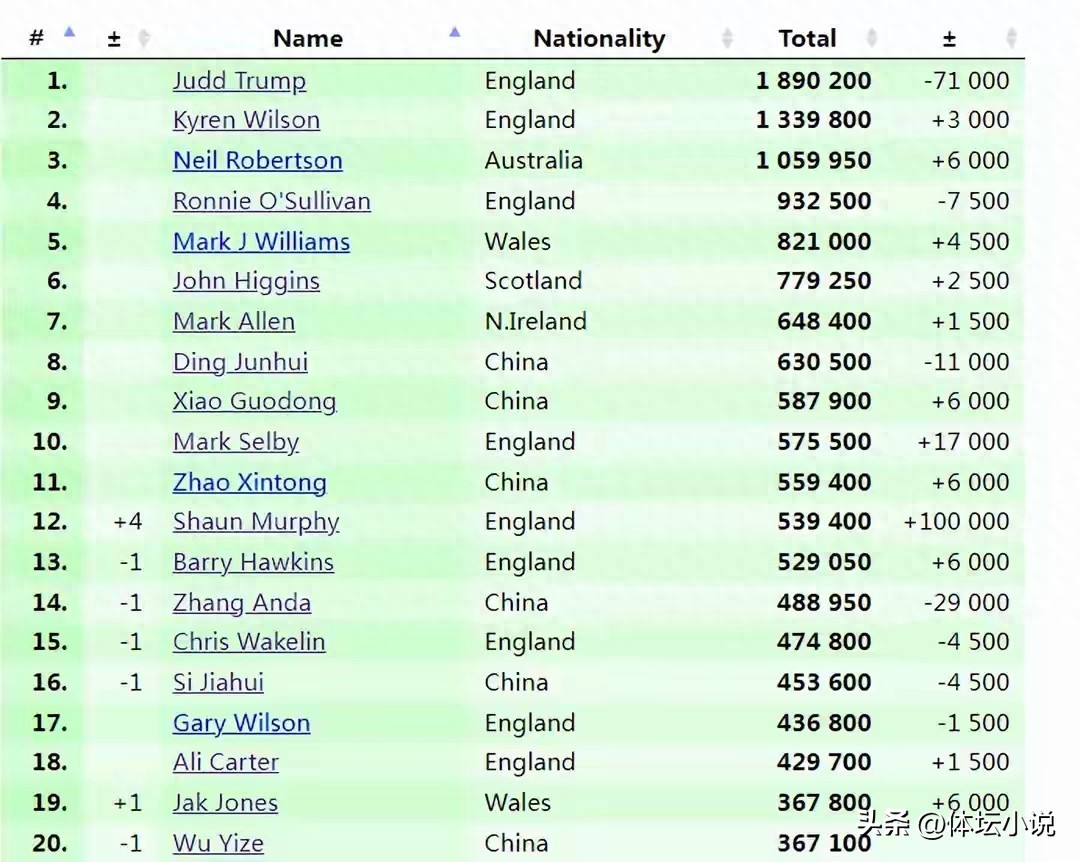Select the row for Mark Selby
The image size is (1080, 862).
pyautogui.click(x=236, y=442)
